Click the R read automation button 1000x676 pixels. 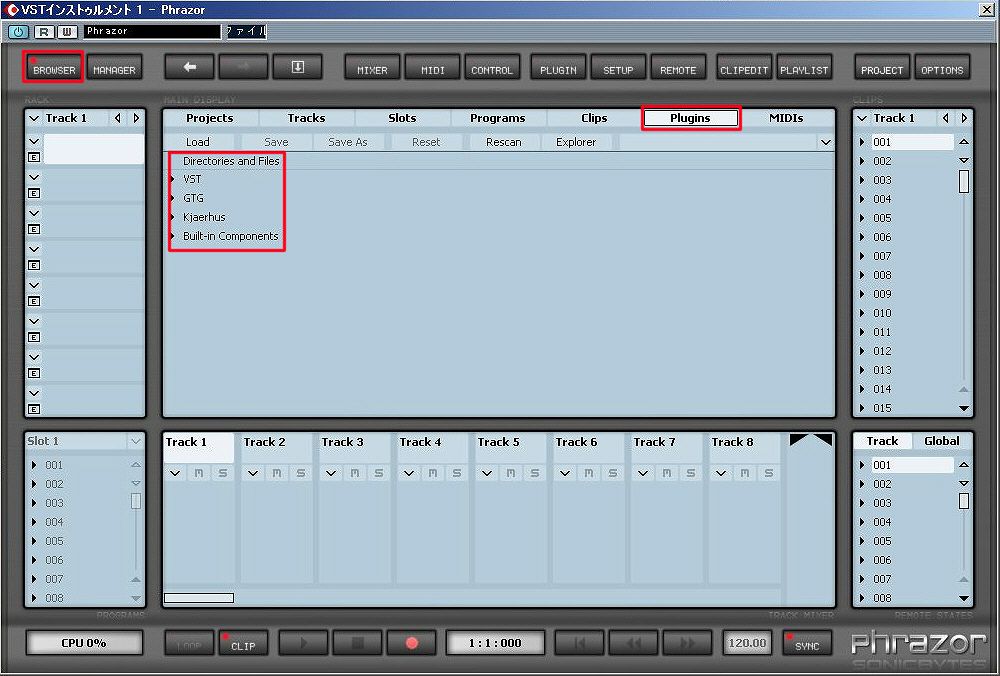coord(43,31)
